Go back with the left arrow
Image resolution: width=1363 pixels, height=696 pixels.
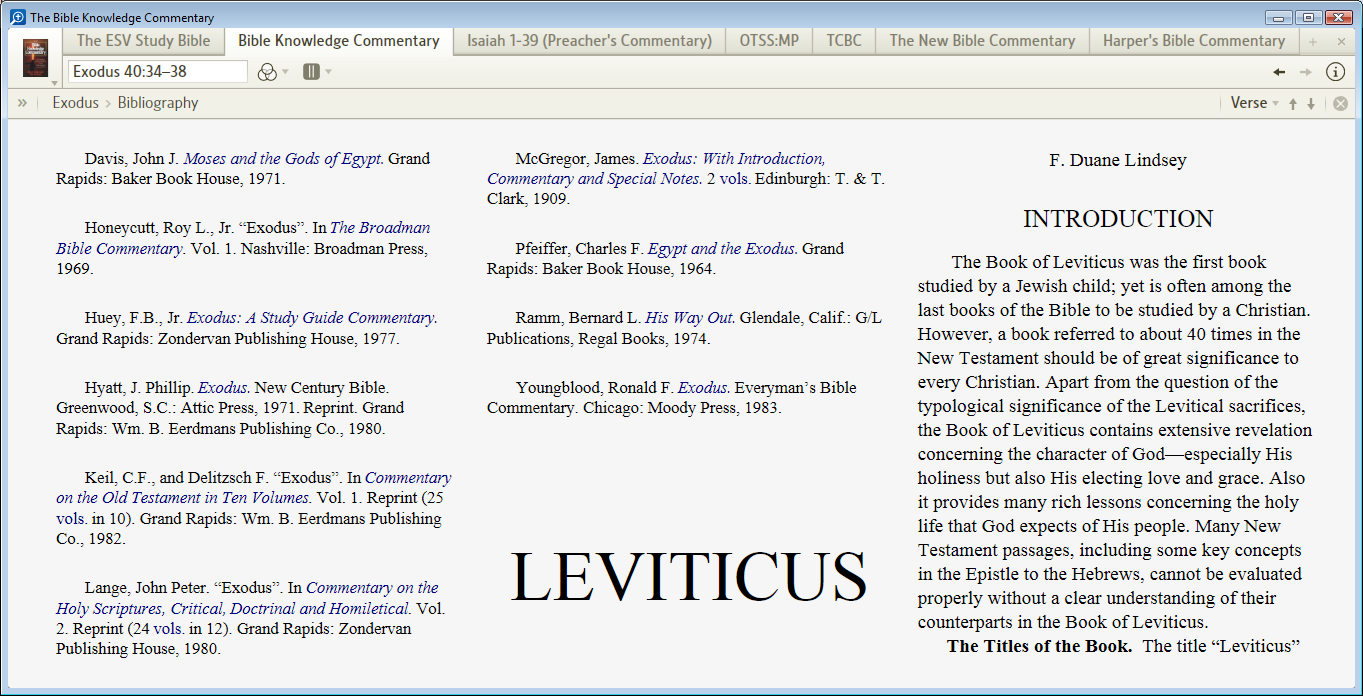coord(1279,72)
